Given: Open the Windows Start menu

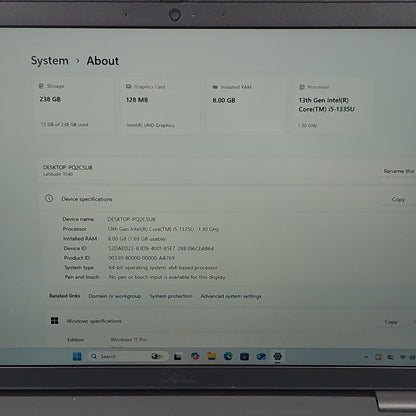Looking at the screenshot, I should (x=77, y=357).
